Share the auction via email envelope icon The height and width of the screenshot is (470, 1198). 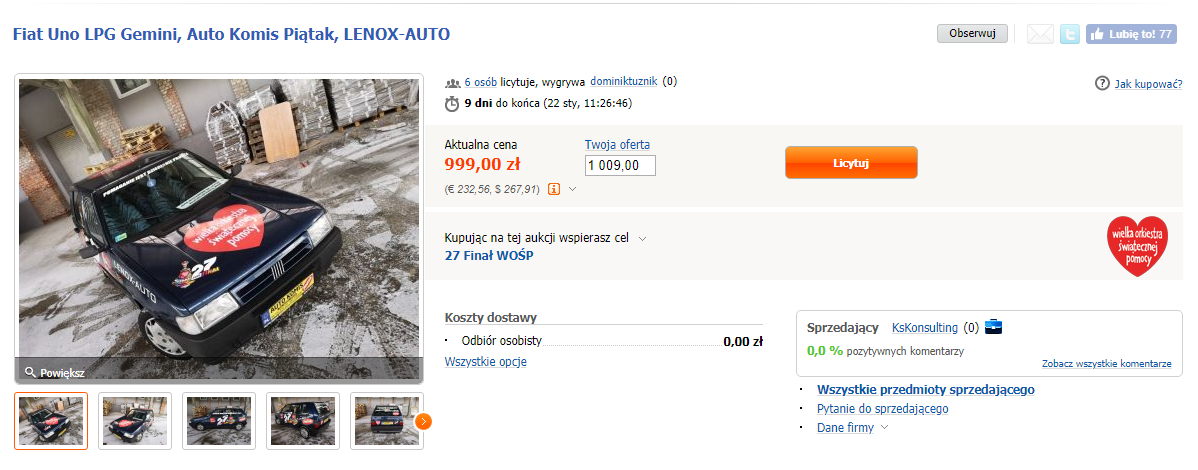[1040, 34]
